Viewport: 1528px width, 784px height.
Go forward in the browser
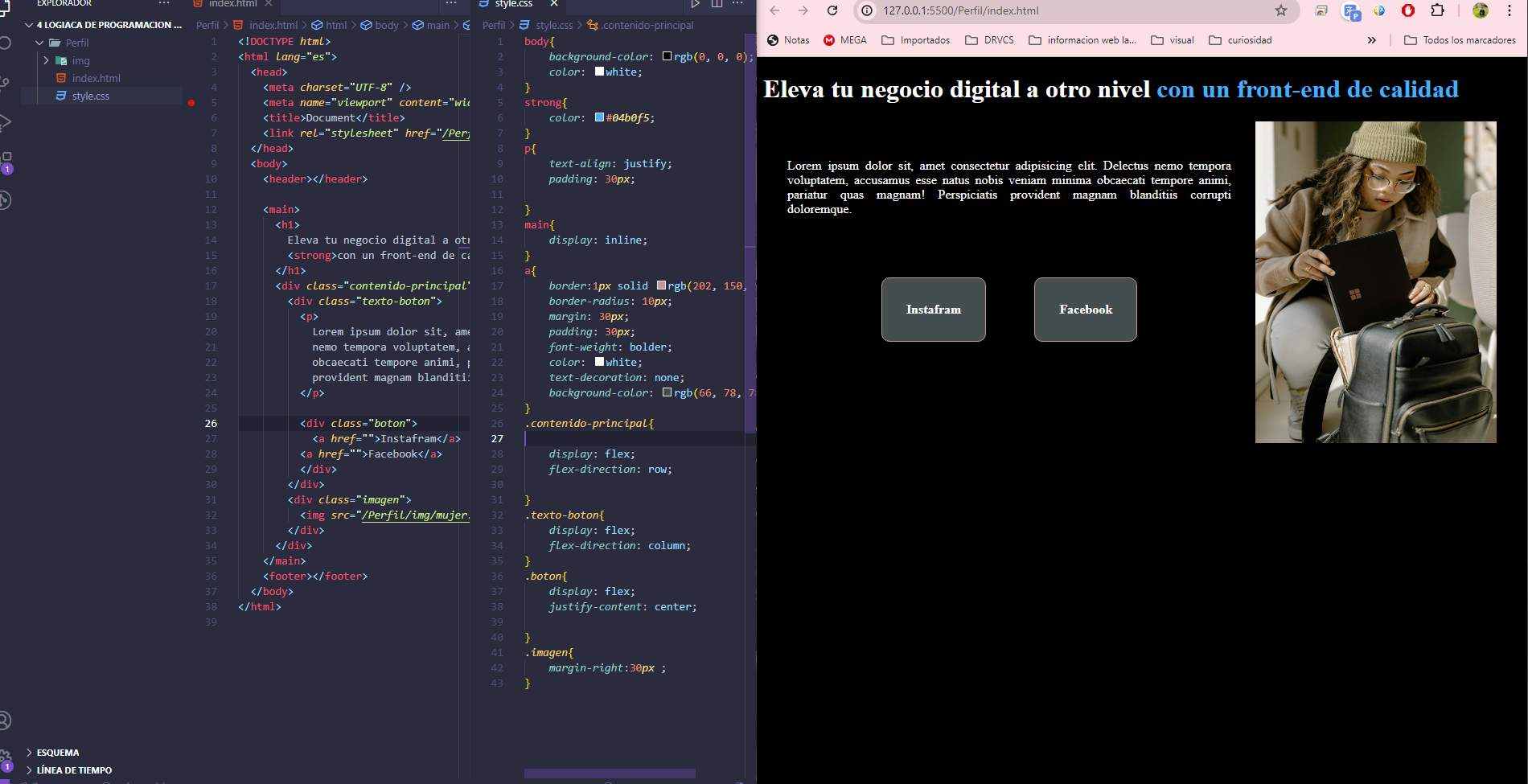803,10
